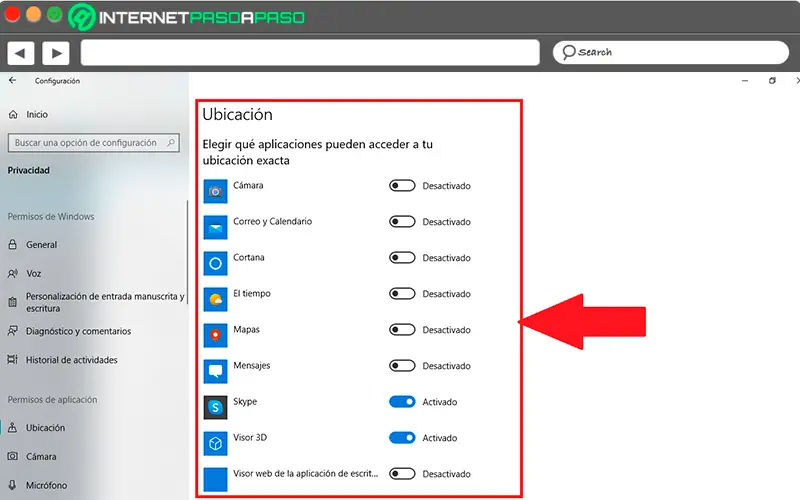Click the Skype app icon
Image resolution: width=800 pixels, height=500 pixels.
pyautogui.click(x=215, y=407)
